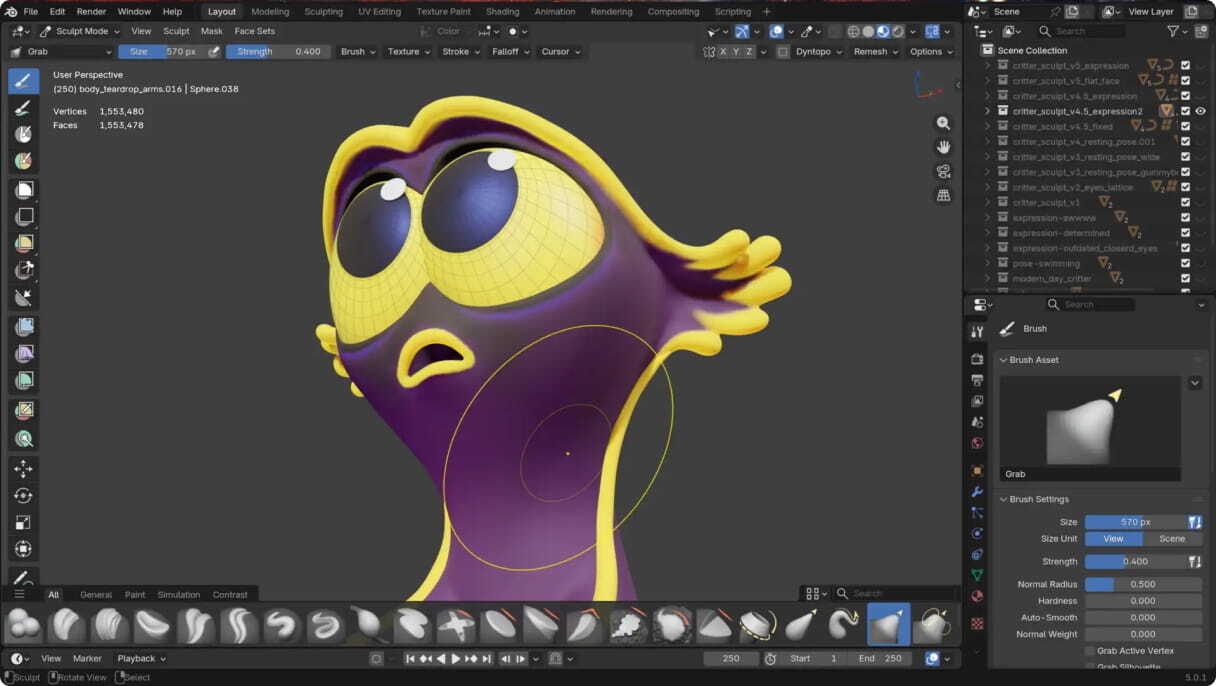The image size is (1216, 686).
Task: Open the Sculpt menu
Action: pyautogui.click(x=176, y=31)
